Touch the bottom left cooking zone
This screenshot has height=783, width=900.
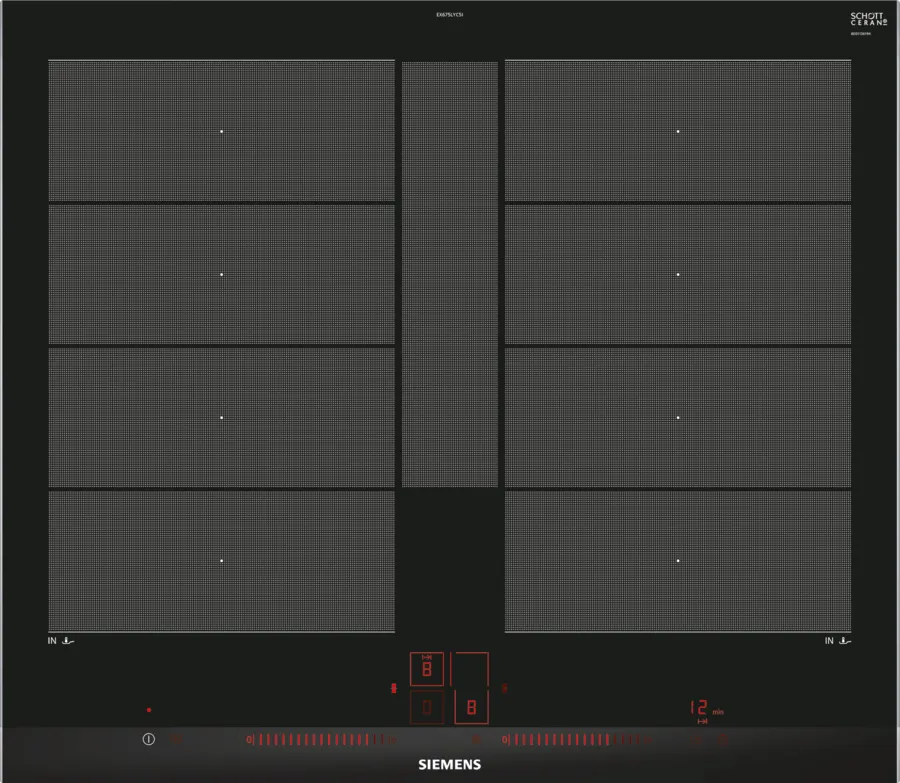(x=222, y=561)
